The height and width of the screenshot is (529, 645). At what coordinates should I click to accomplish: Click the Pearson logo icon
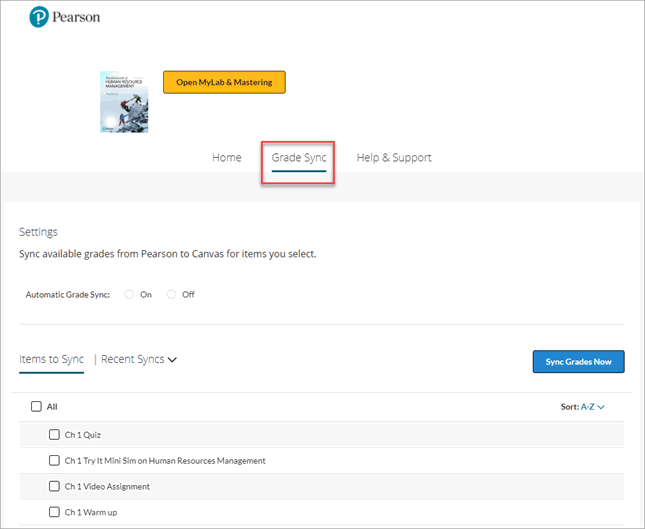[39, 17]
